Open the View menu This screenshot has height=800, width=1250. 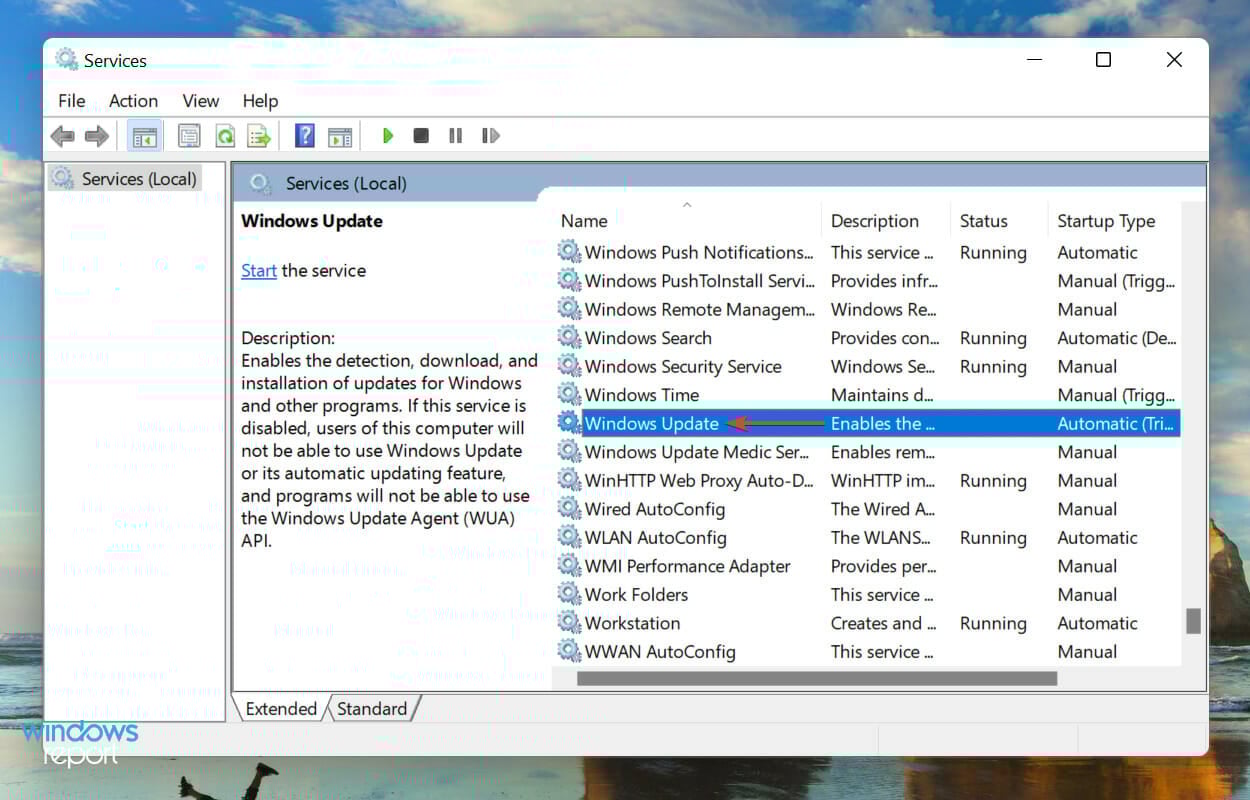point(200,100)
